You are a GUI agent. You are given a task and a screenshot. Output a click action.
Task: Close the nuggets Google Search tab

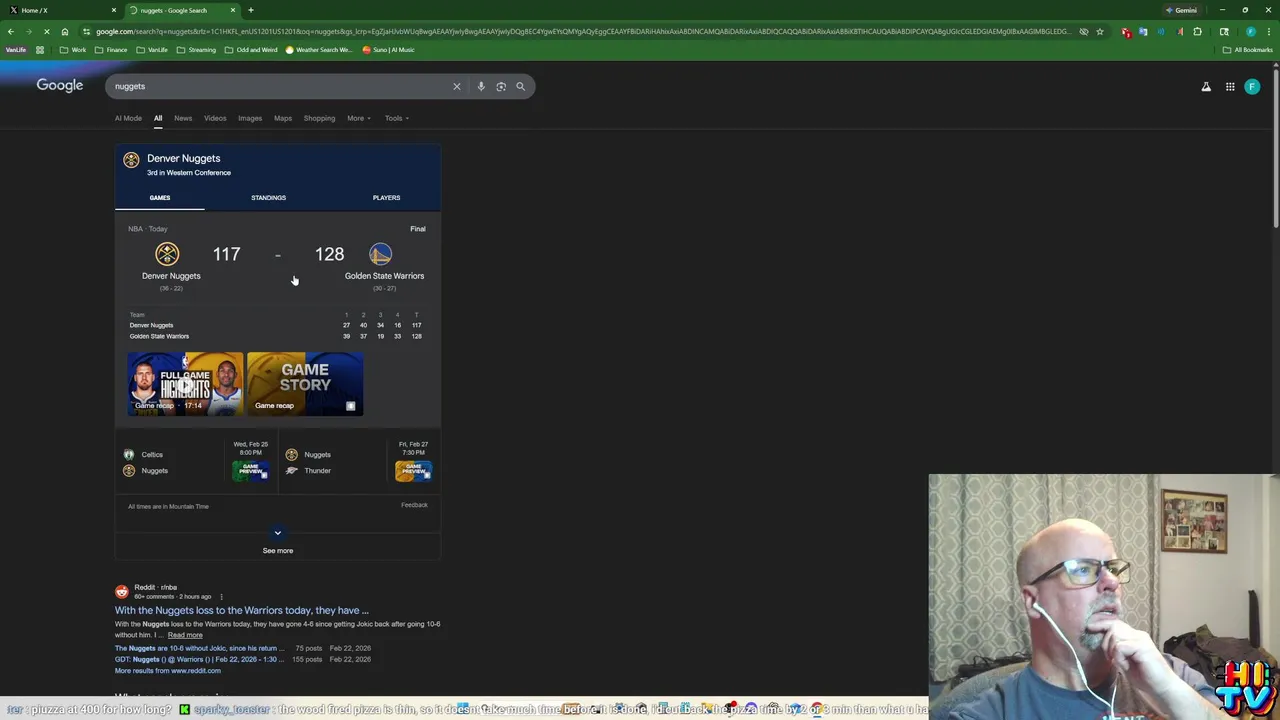(x=233, y=10)
